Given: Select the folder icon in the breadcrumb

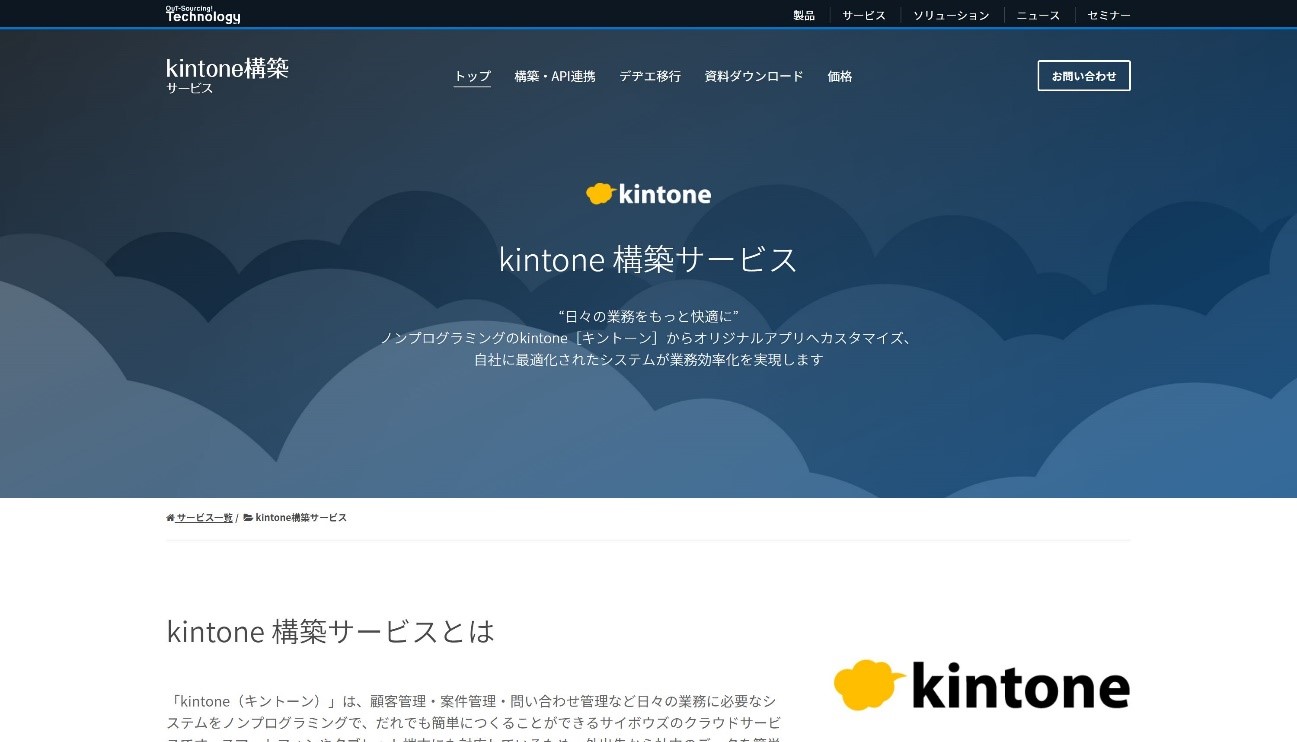Looking at the screenshot, I should pos(248,518).
